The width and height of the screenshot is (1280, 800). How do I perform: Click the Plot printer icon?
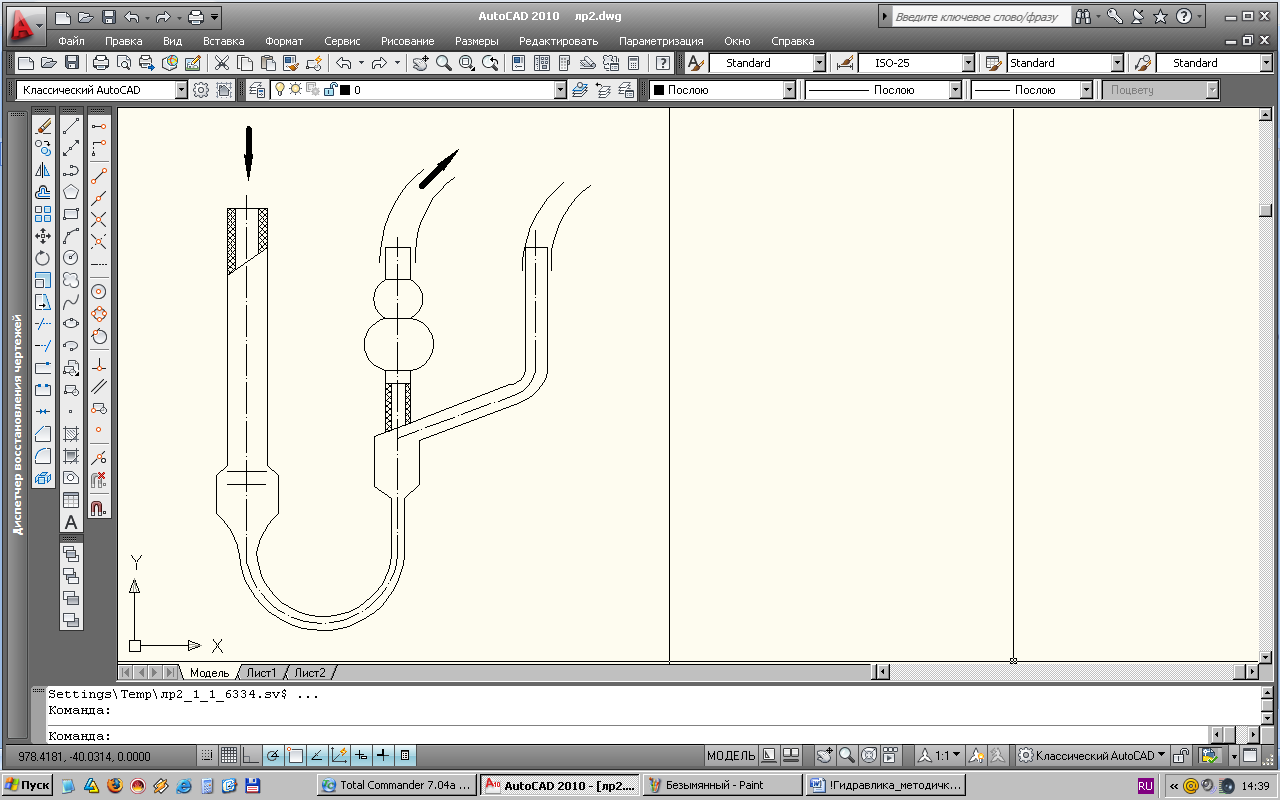tap(101, 63)
